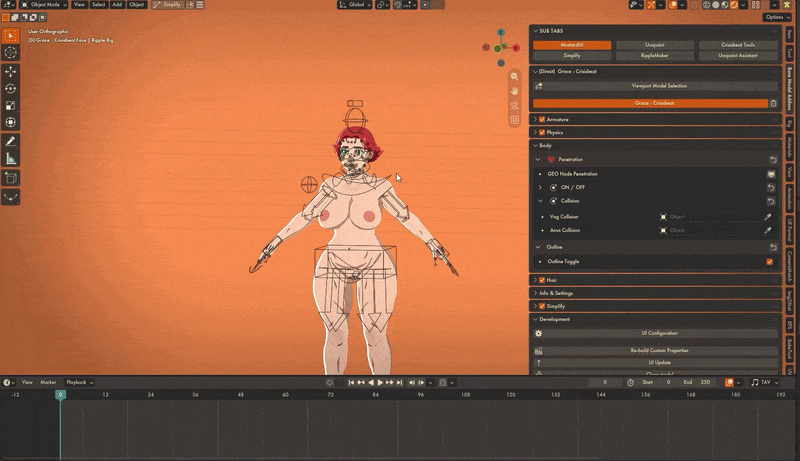The width and height of the screenshot is (800, 461).
Task: Select the Measure tool
Action: tap(11, 159)
